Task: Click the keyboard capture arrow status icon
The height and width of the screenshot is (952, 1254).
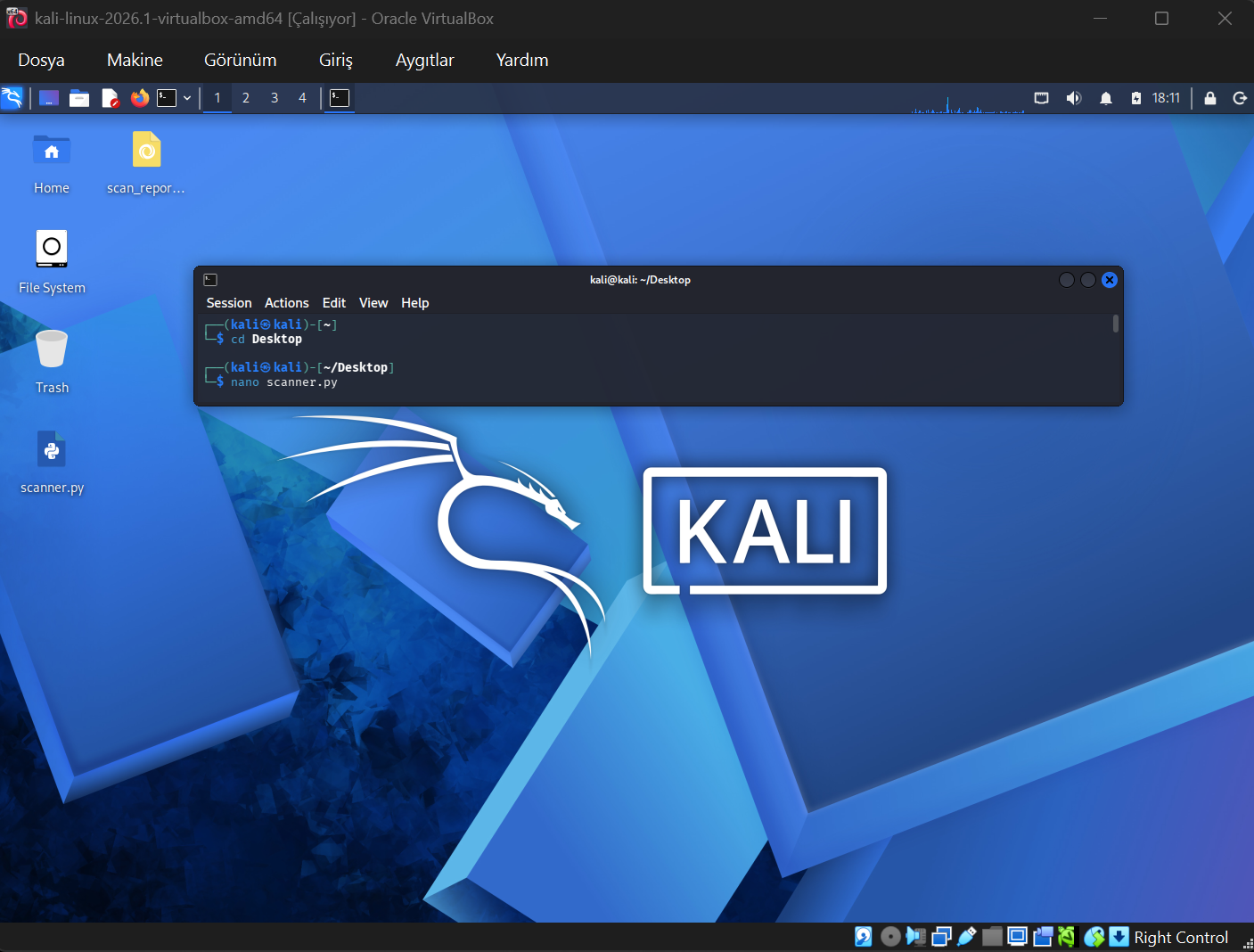Action: point(1119,937)
